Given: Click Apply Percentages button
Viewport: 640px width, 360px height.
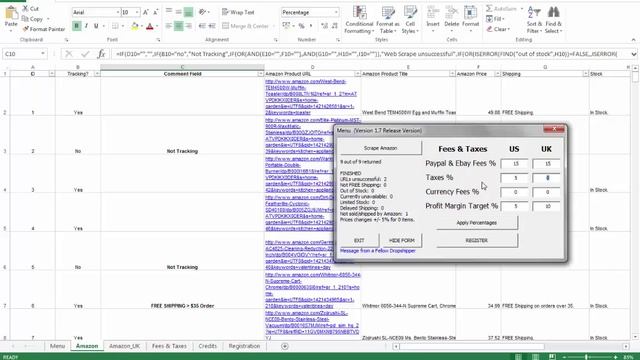Looking at the screenshot, I should point(477,223).
